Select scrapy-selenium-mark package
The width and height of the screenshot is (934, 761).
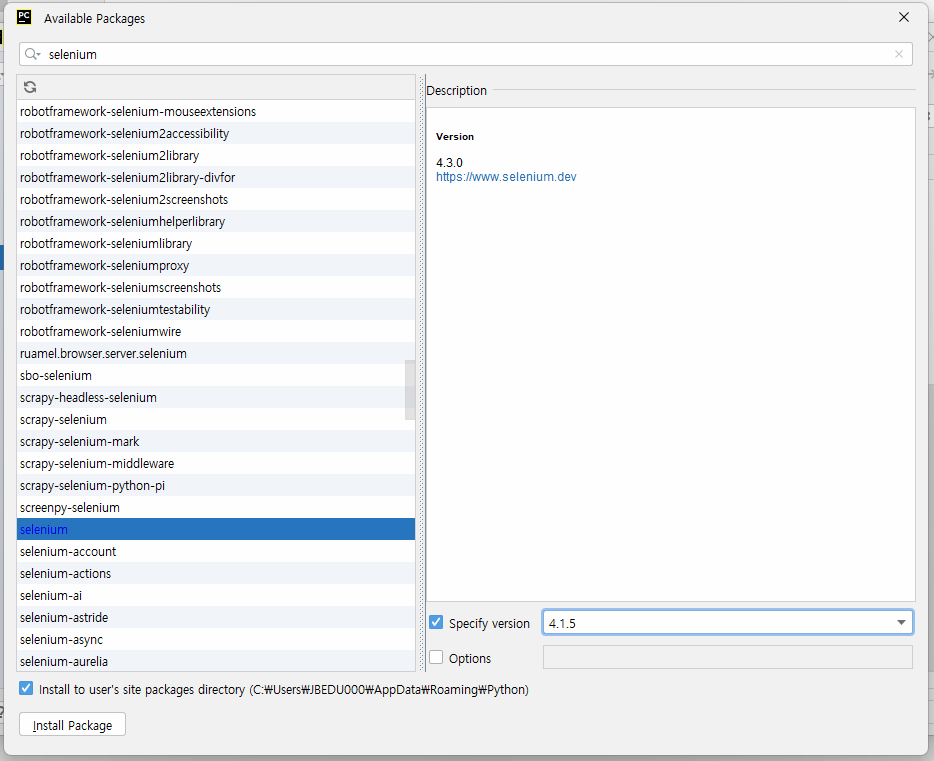click(216, 442)
